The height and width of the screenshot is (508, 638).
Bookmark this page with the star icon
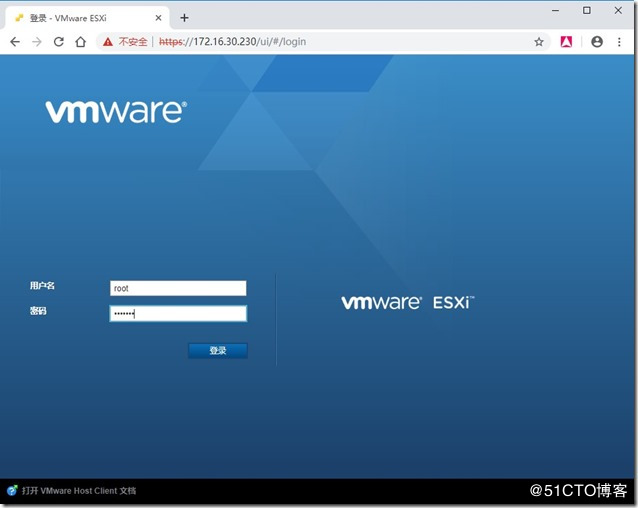(x=539, y=41)
